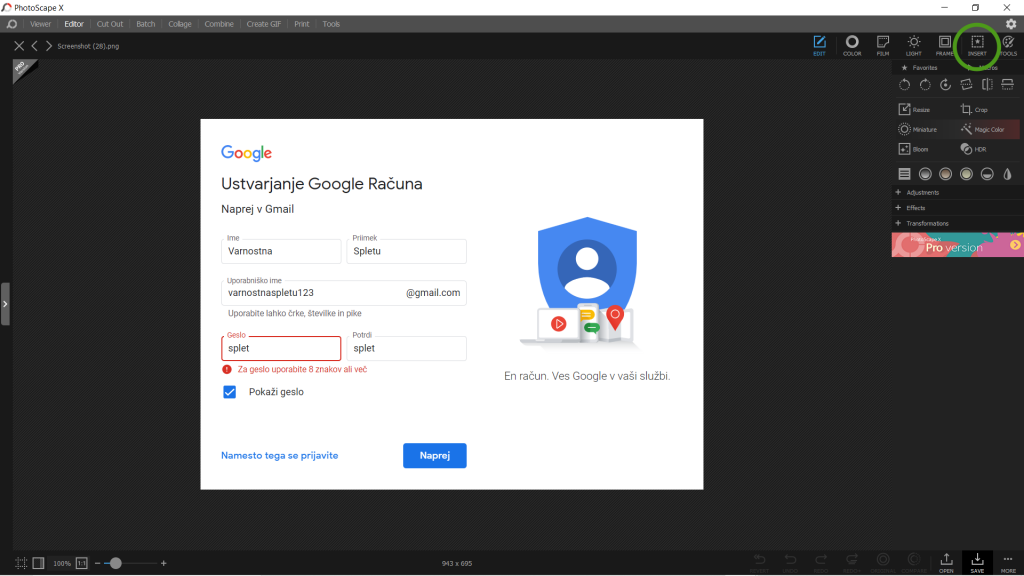
Task: Click the Pro version banner
Action: point(957,245)
